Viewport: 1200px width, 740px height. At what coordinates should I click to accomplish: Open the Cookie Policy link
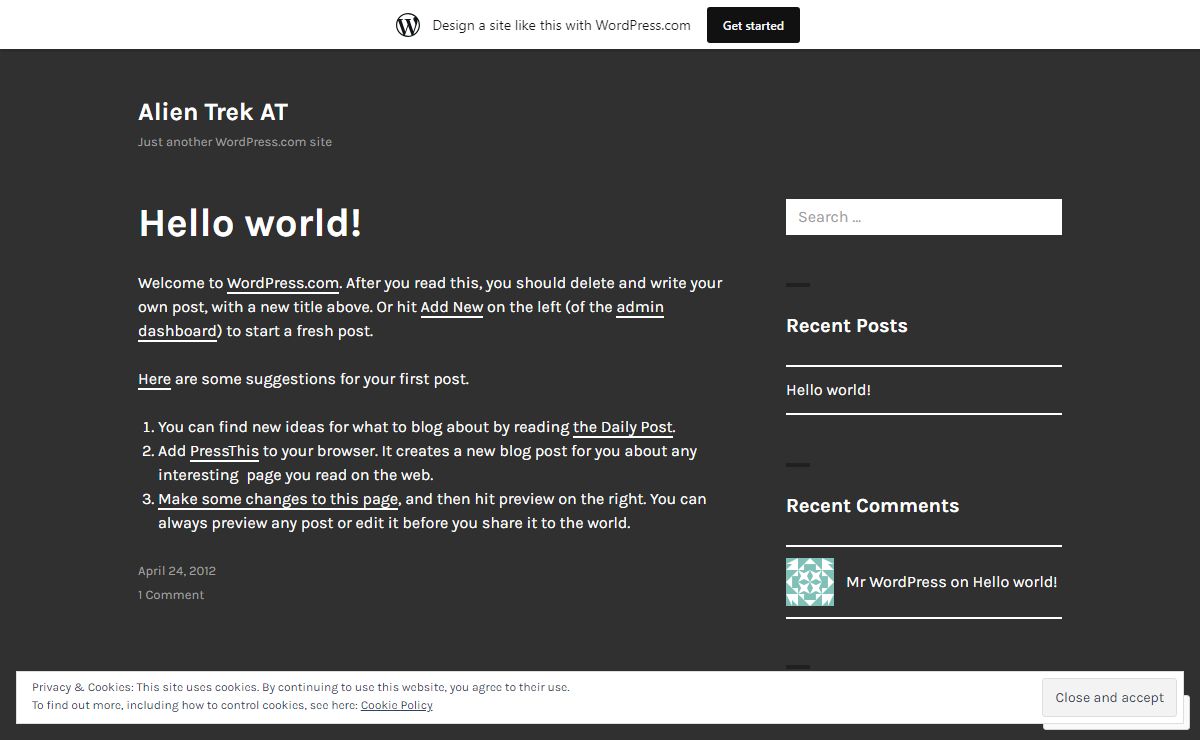coord(397,705)
